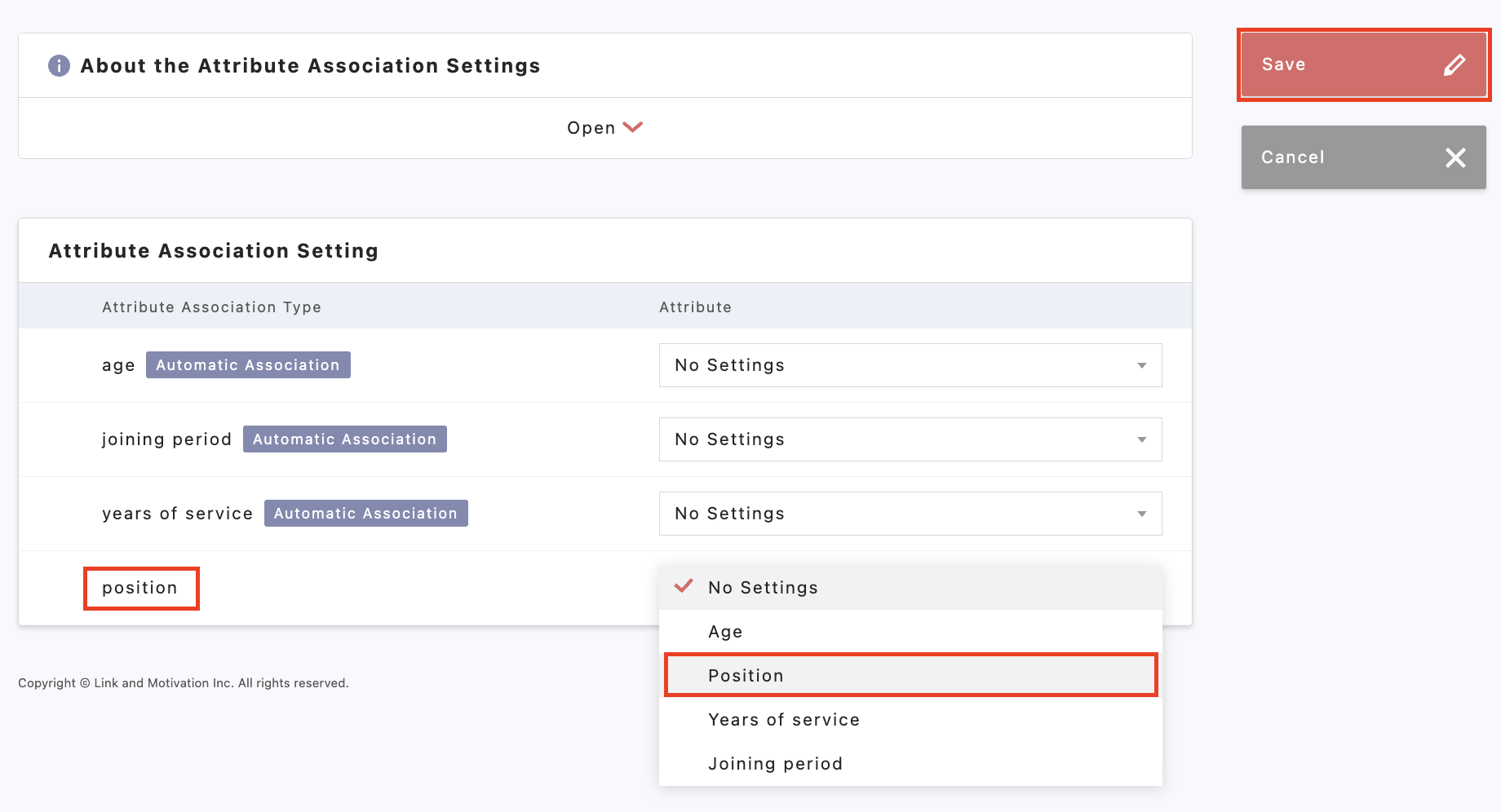
Task: Choose Age in the dropdown list
Action: 725,632
